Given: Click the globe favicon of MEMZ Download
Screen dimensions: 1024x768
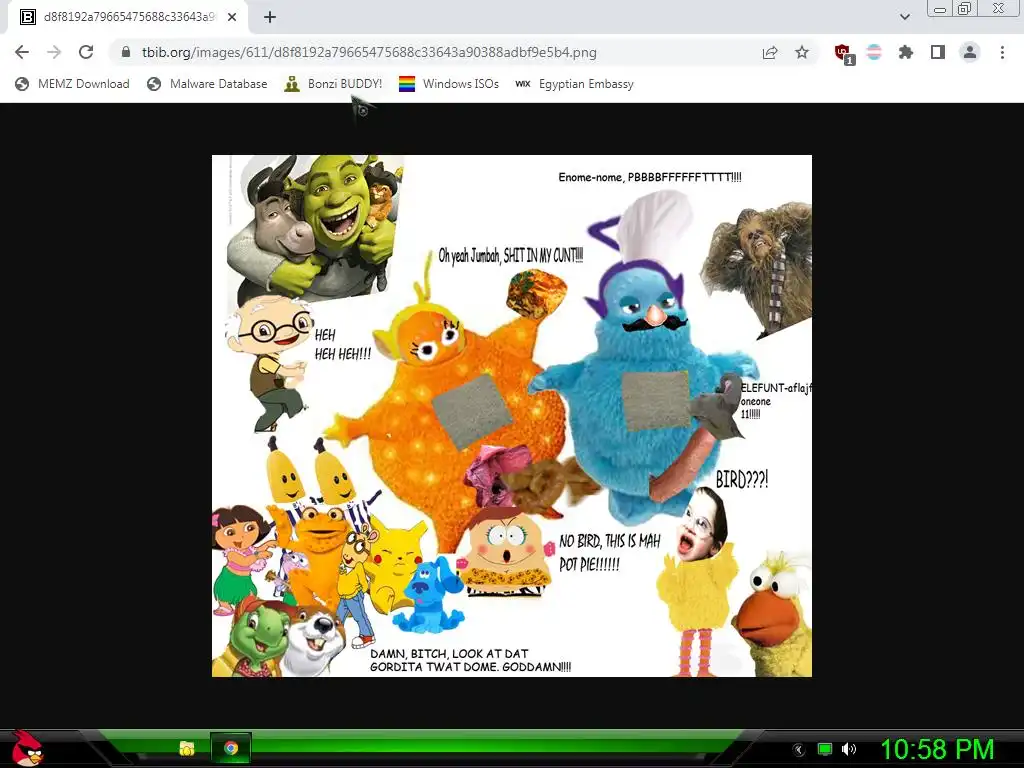Looking at the screenshot, I should point(22,84).
